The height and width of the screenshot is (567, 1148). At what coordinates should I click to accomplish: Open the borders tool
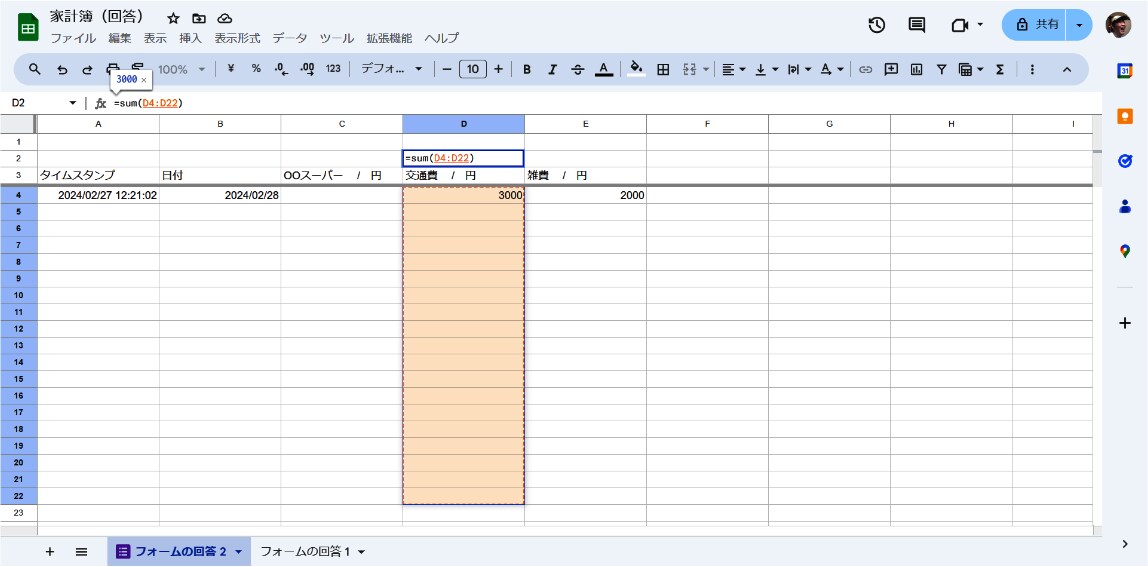pyautogui.click(x=663, y=70)
